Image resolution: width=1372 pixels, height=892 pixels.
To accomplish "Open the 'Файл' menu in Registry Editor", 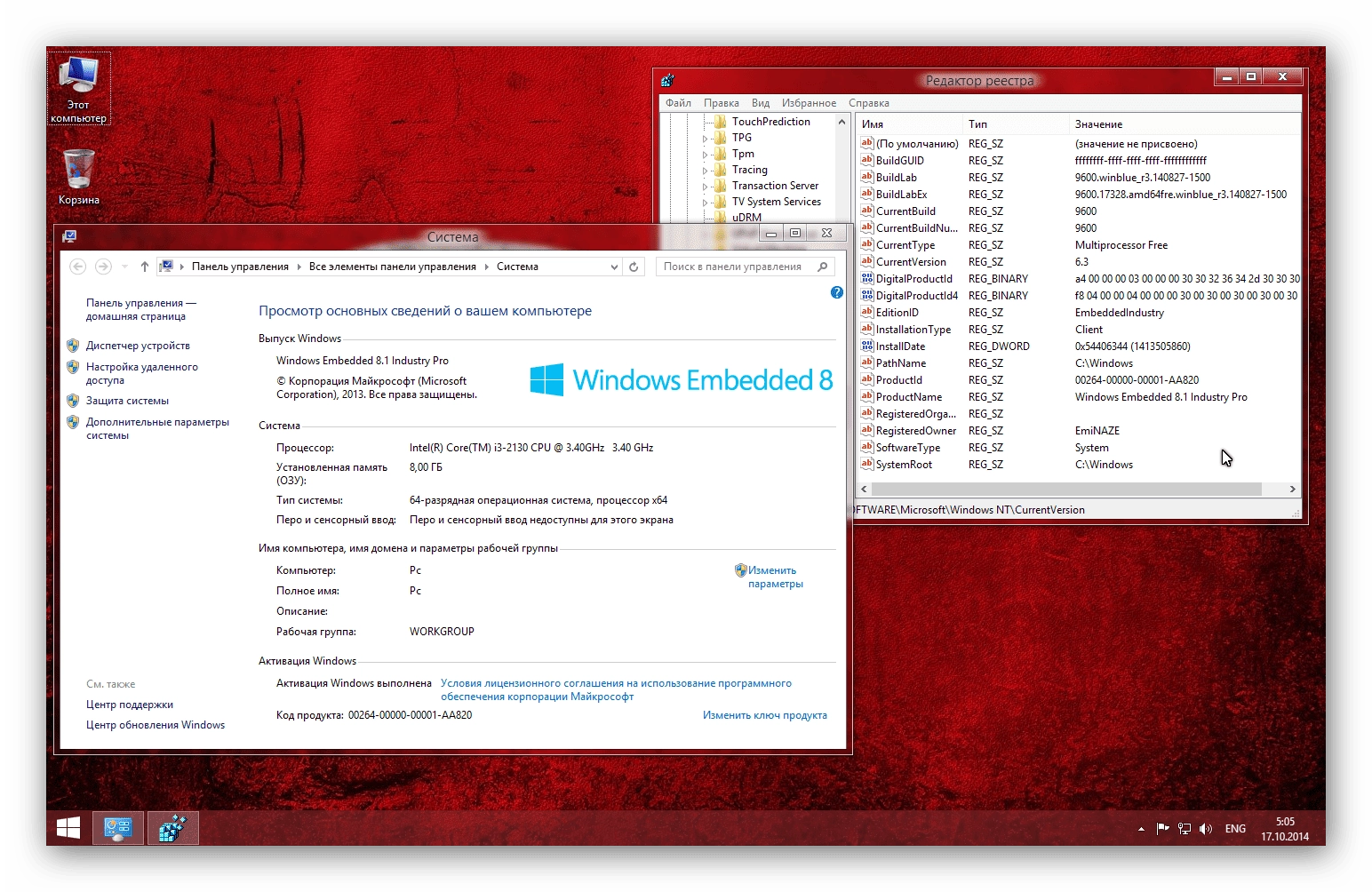I will [x=678, y=103].
